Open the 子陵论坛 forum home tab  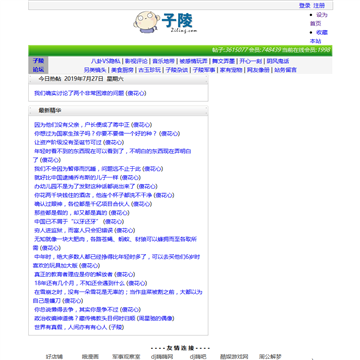coord(38,65)
